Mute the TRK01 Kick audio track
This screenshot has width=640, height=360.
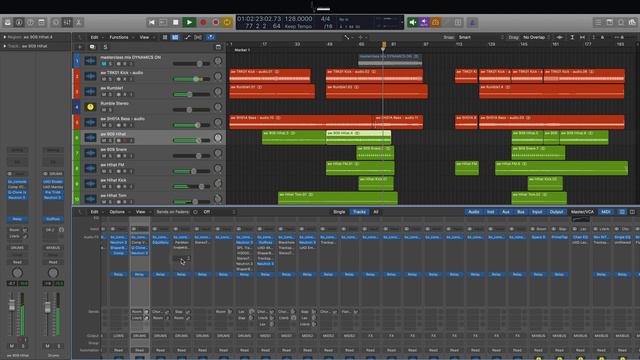click(104, 79)
